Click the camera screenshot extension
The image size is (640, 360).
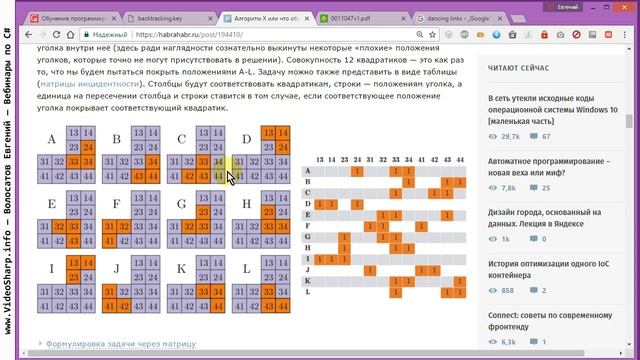[x=560, y=35]
